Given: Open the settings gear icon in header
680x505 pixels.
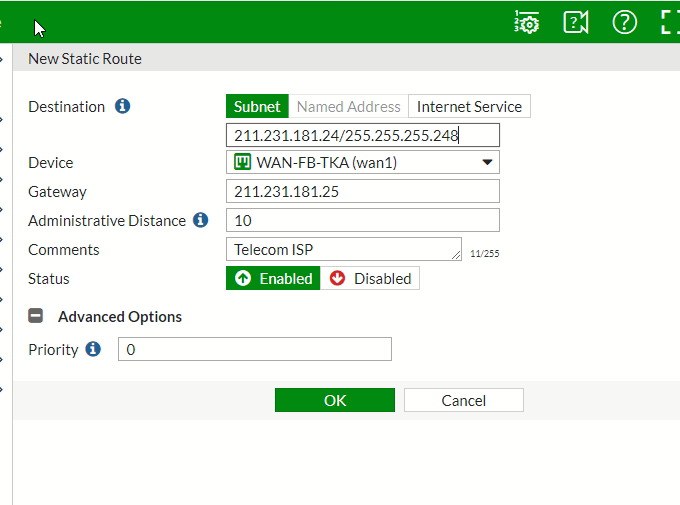Looking at the screenshot, I should [527, 22].
